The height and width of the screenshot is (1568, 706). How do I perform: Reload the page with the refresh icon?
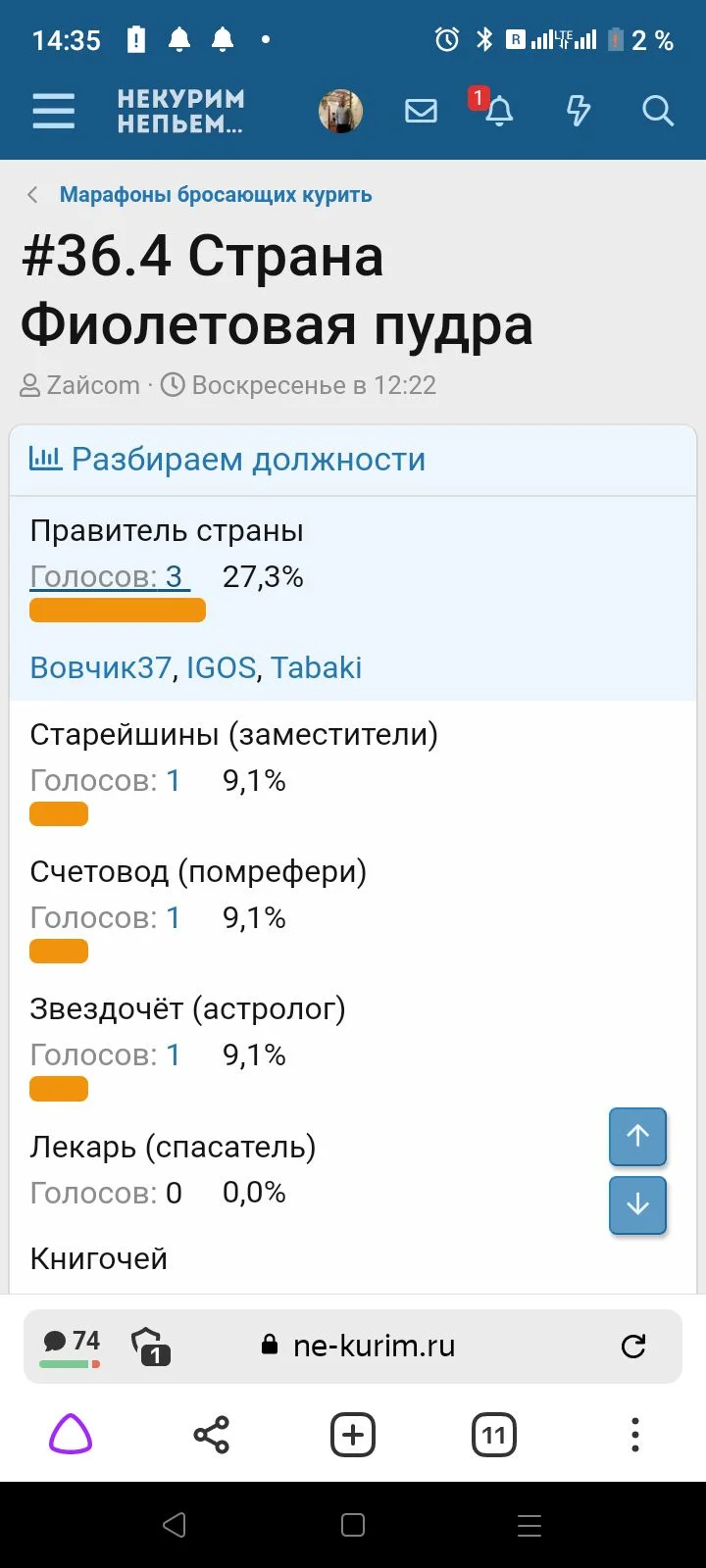[633, 1346]
